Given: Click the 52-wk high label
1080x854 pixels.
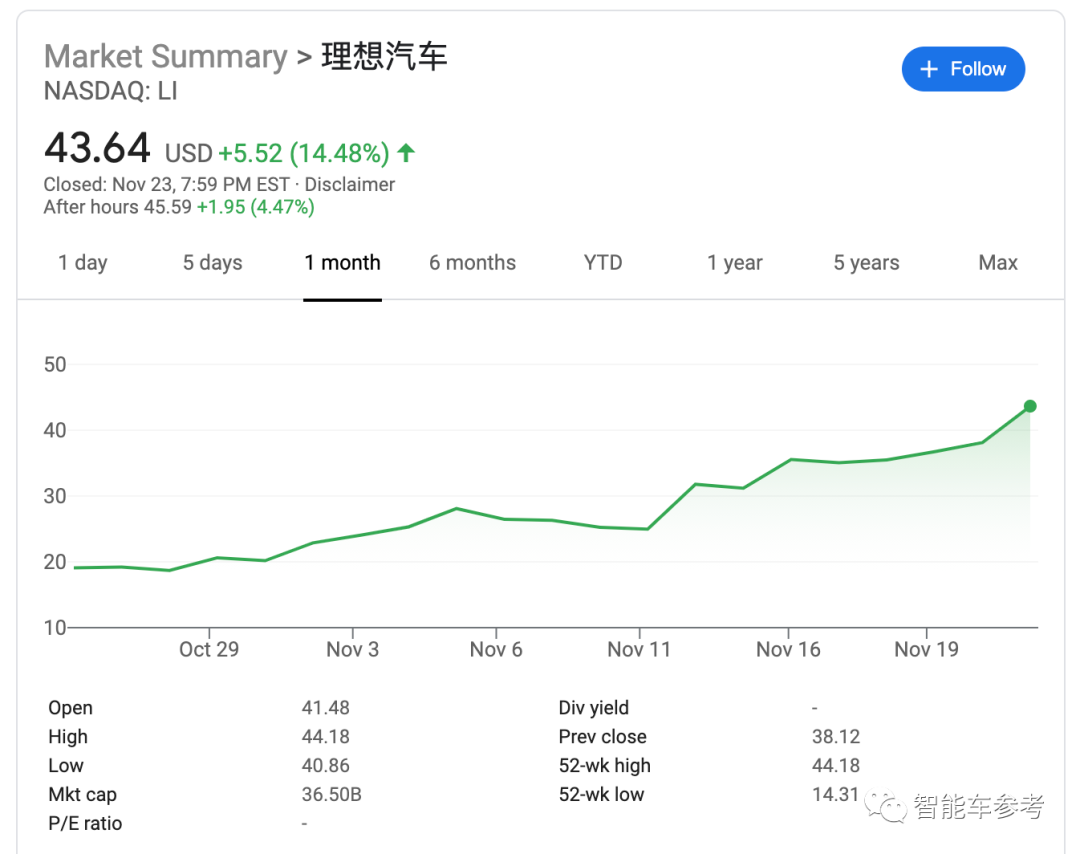Looking at the screenshot, I should point(605,765).
